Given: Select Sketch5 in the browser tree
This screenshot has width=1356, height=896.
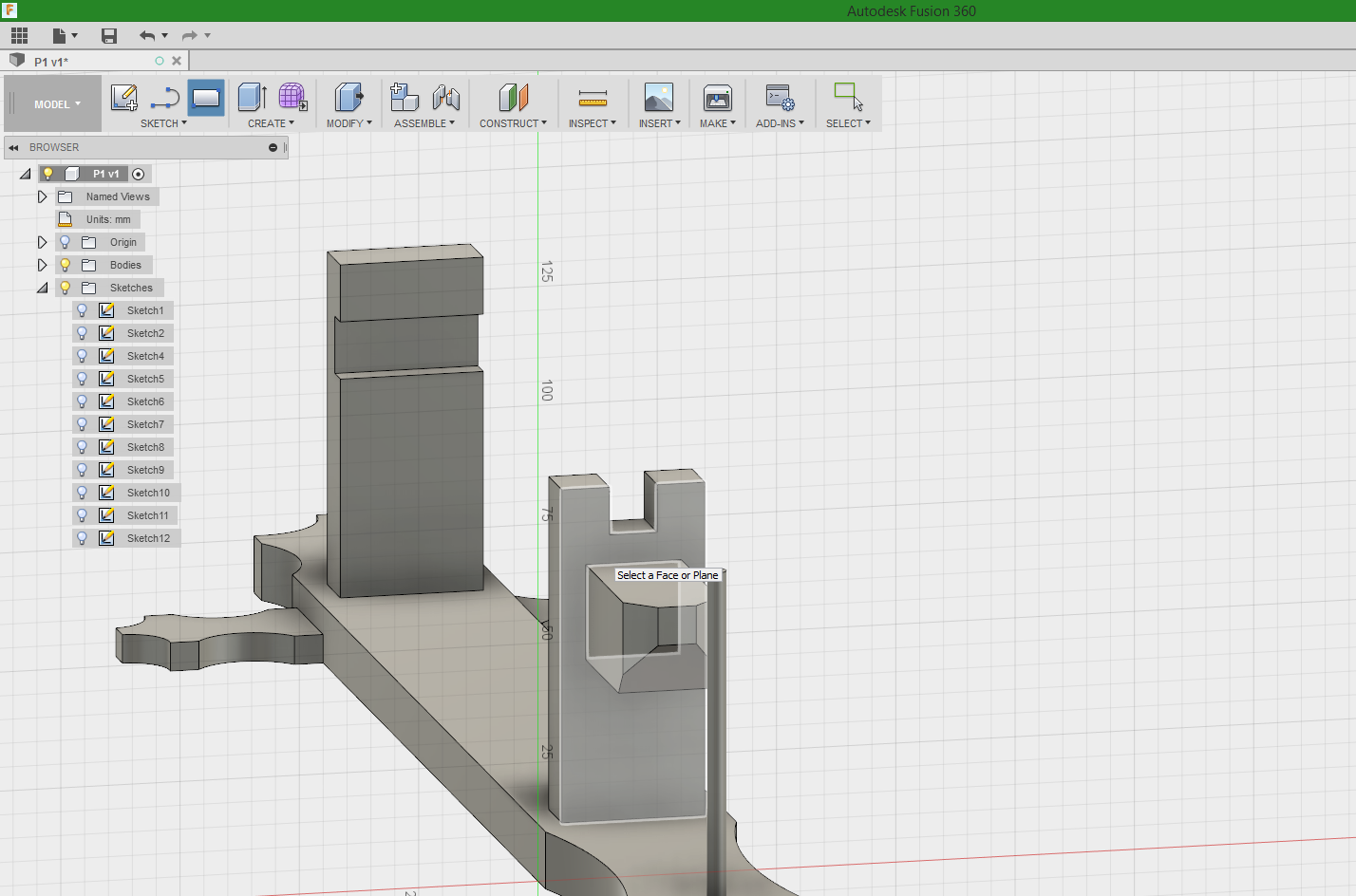Looking at the screenshot, I should (145, 379).
